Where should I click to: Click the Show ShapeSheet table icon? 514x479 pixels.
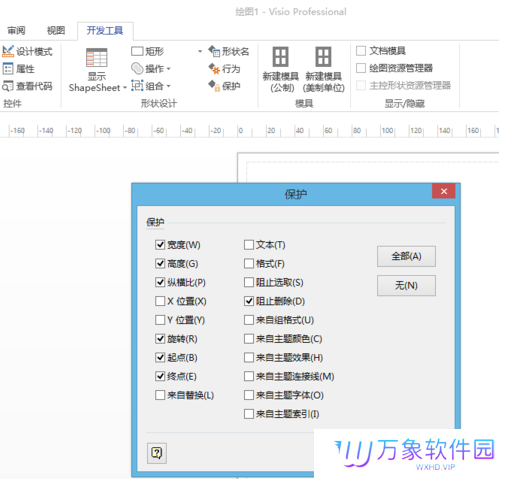click(96, 58)
